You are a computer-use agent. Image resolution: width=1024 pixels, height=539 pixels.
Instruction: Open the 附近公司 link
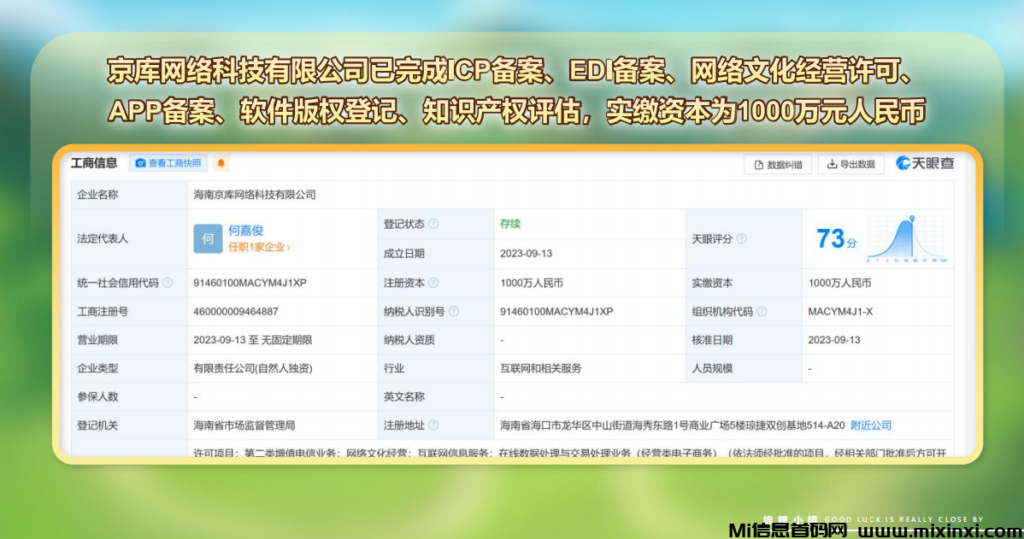pyautogui.click(x=871, y=425)
